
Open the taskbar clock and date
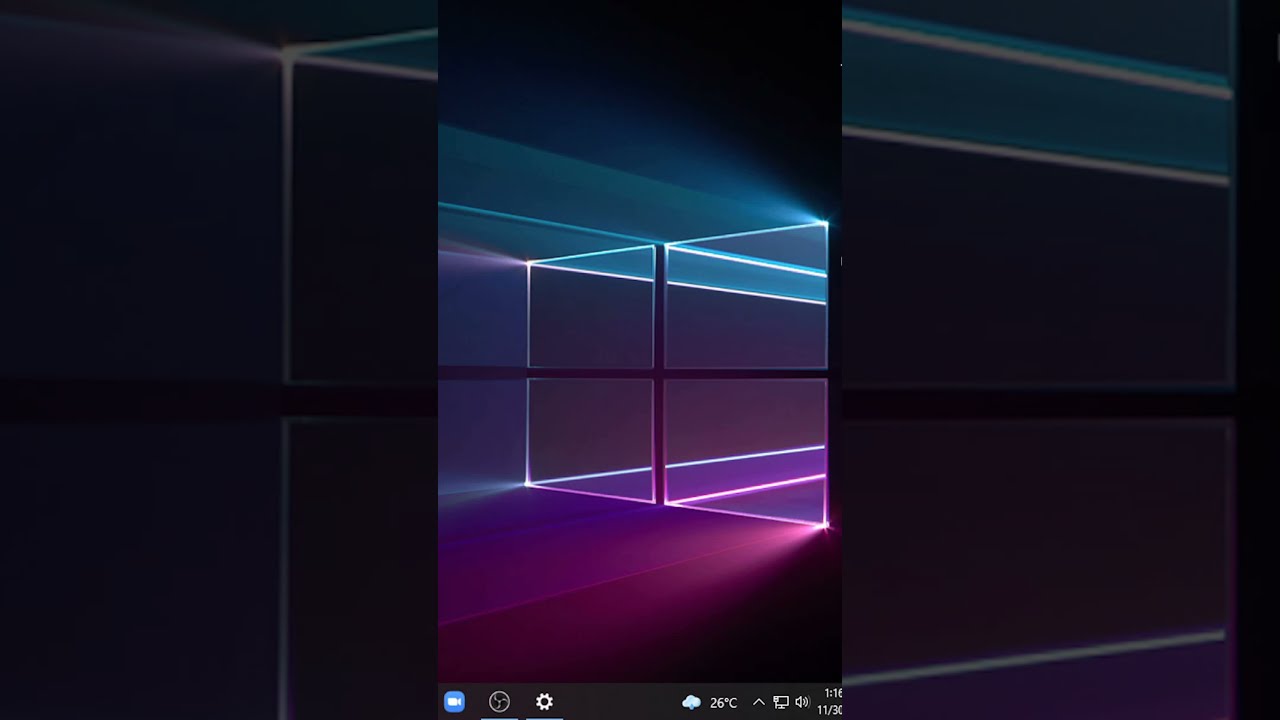[x=830, y=701]
